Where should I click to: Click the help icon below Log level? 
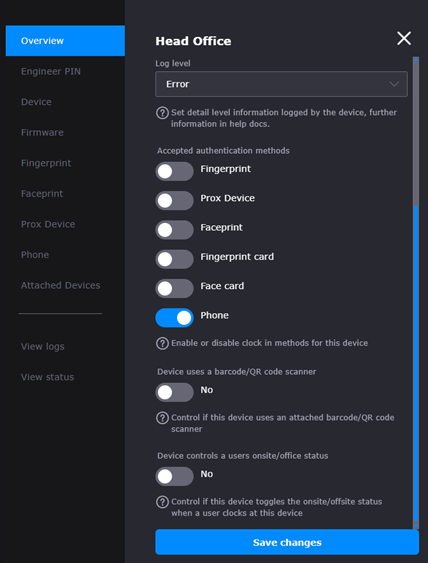click(162, 113)
